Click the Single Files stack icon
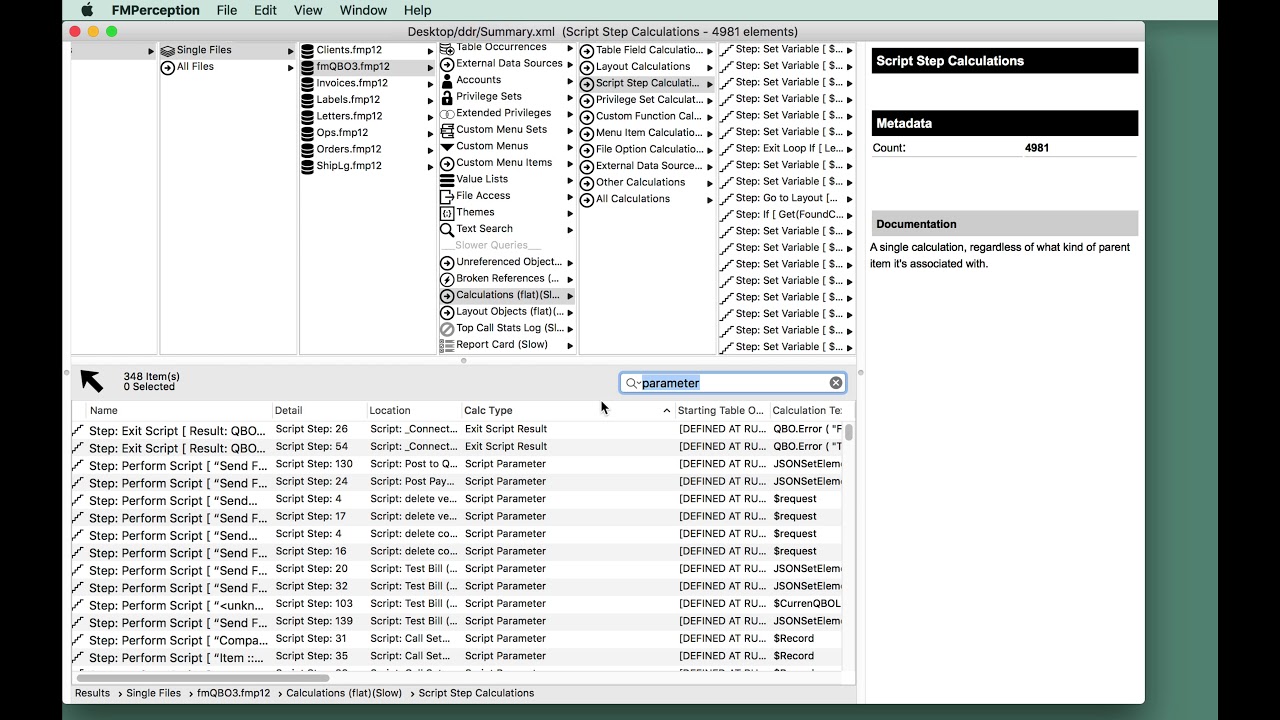 (x=167, y=50)
